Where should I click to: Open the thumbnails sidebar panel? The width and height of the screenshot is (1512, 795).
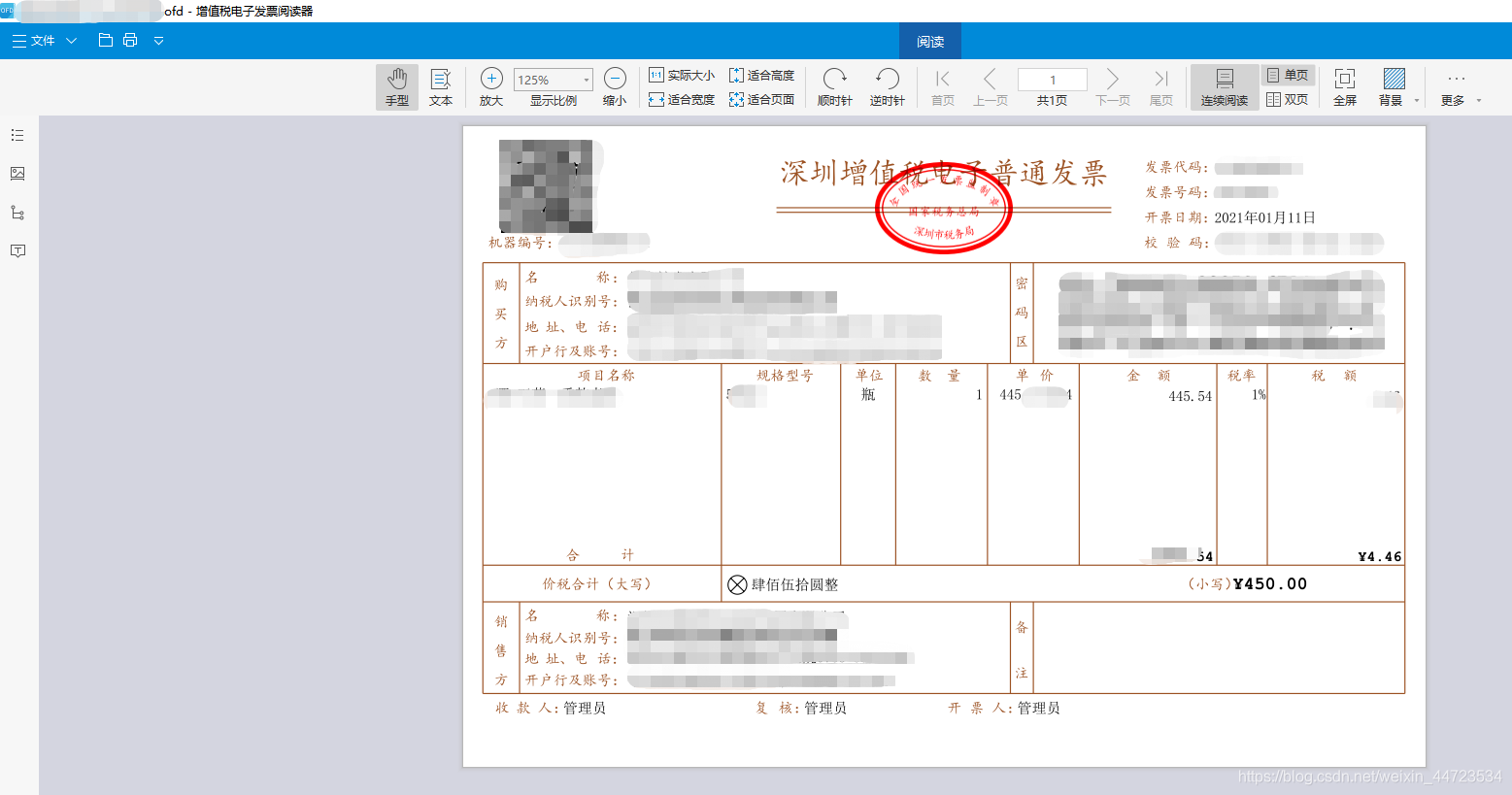pos(17,174)
